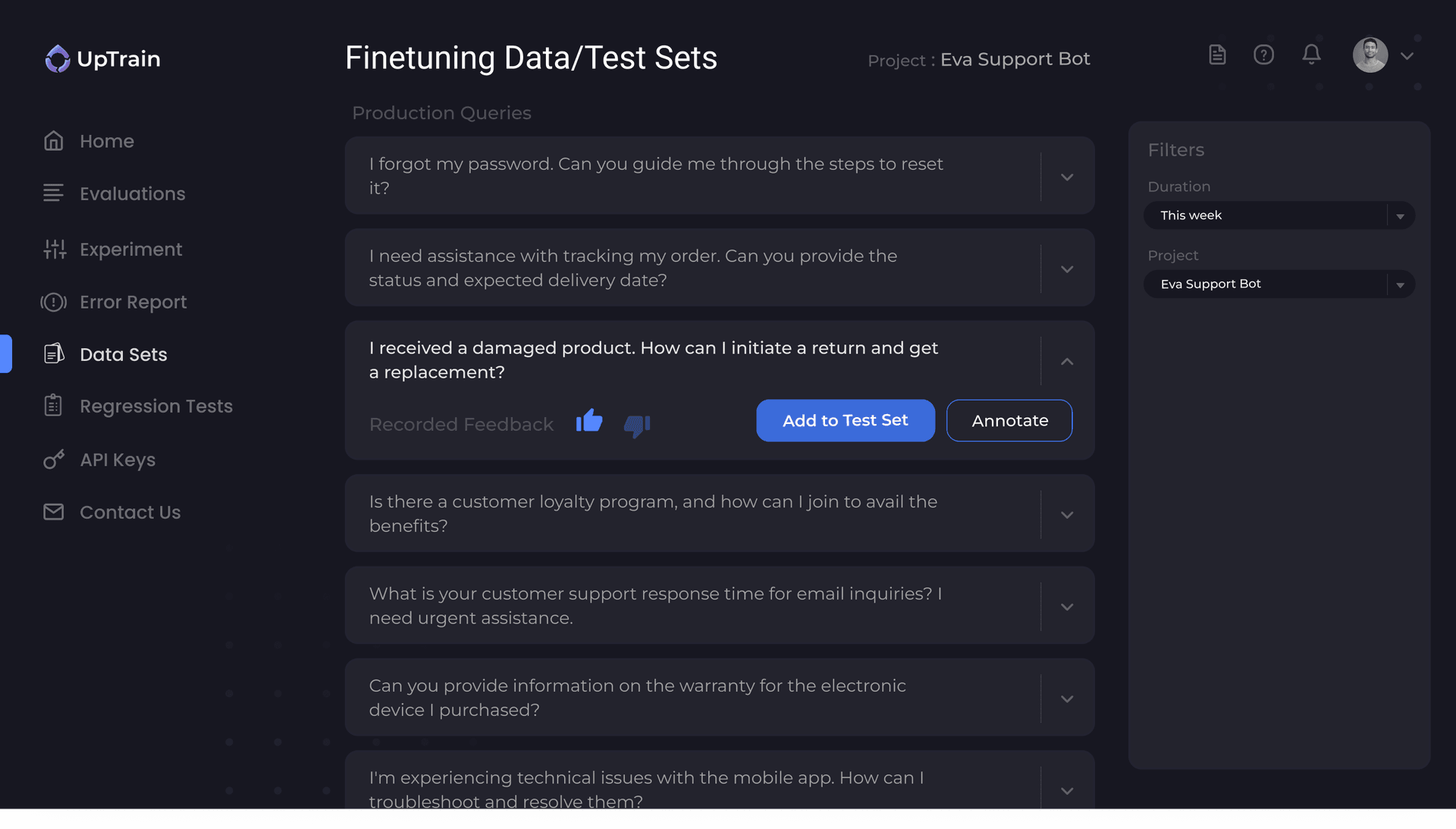This screenshot has width=1456, height=829.
Task: Open the Project filter dropdown for Eva Support Bot
Action: coord(1278,284)
